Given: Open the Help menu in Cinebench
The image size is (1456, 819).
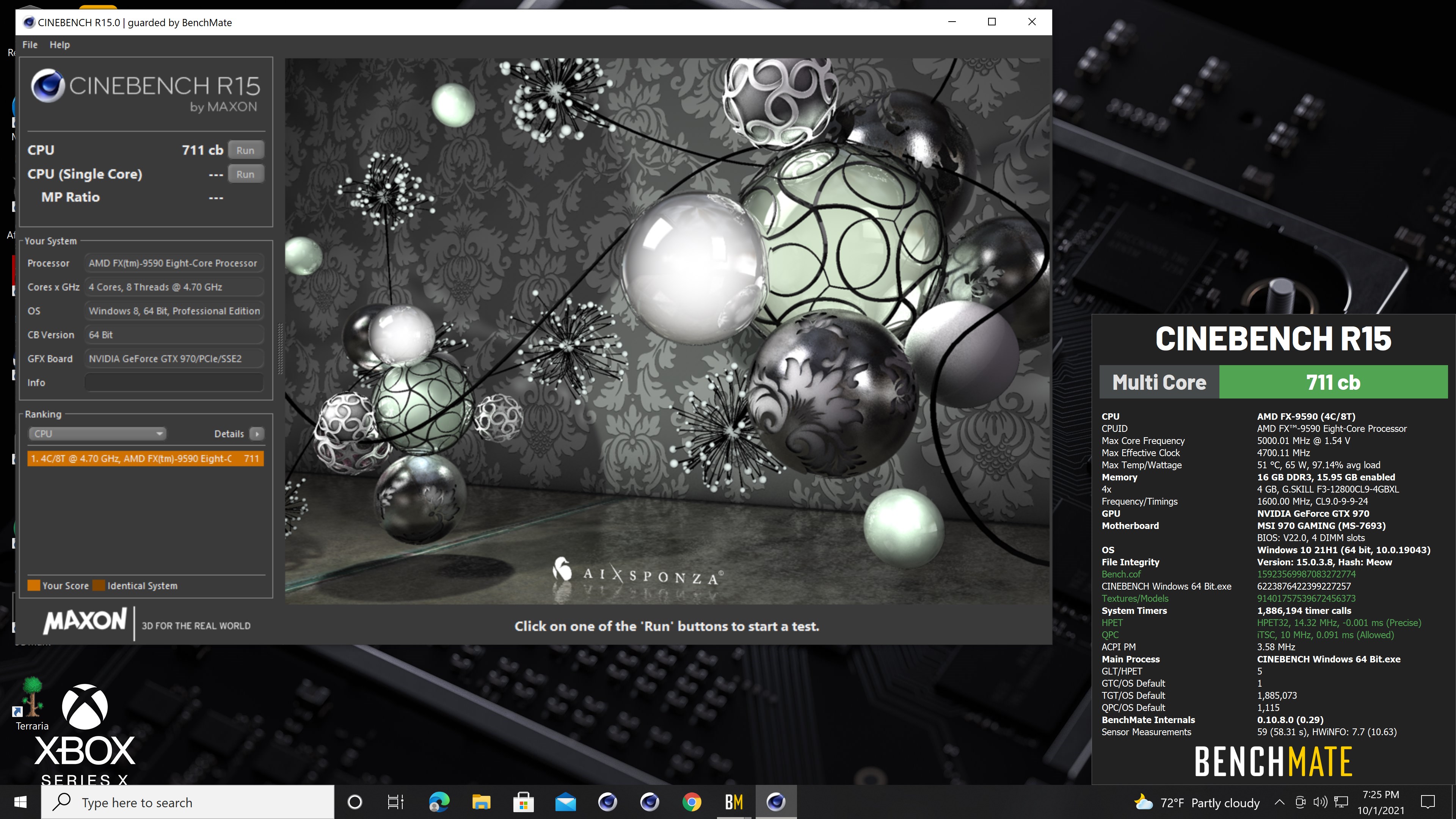Looking at the screenshot, I should click(60, 45).
